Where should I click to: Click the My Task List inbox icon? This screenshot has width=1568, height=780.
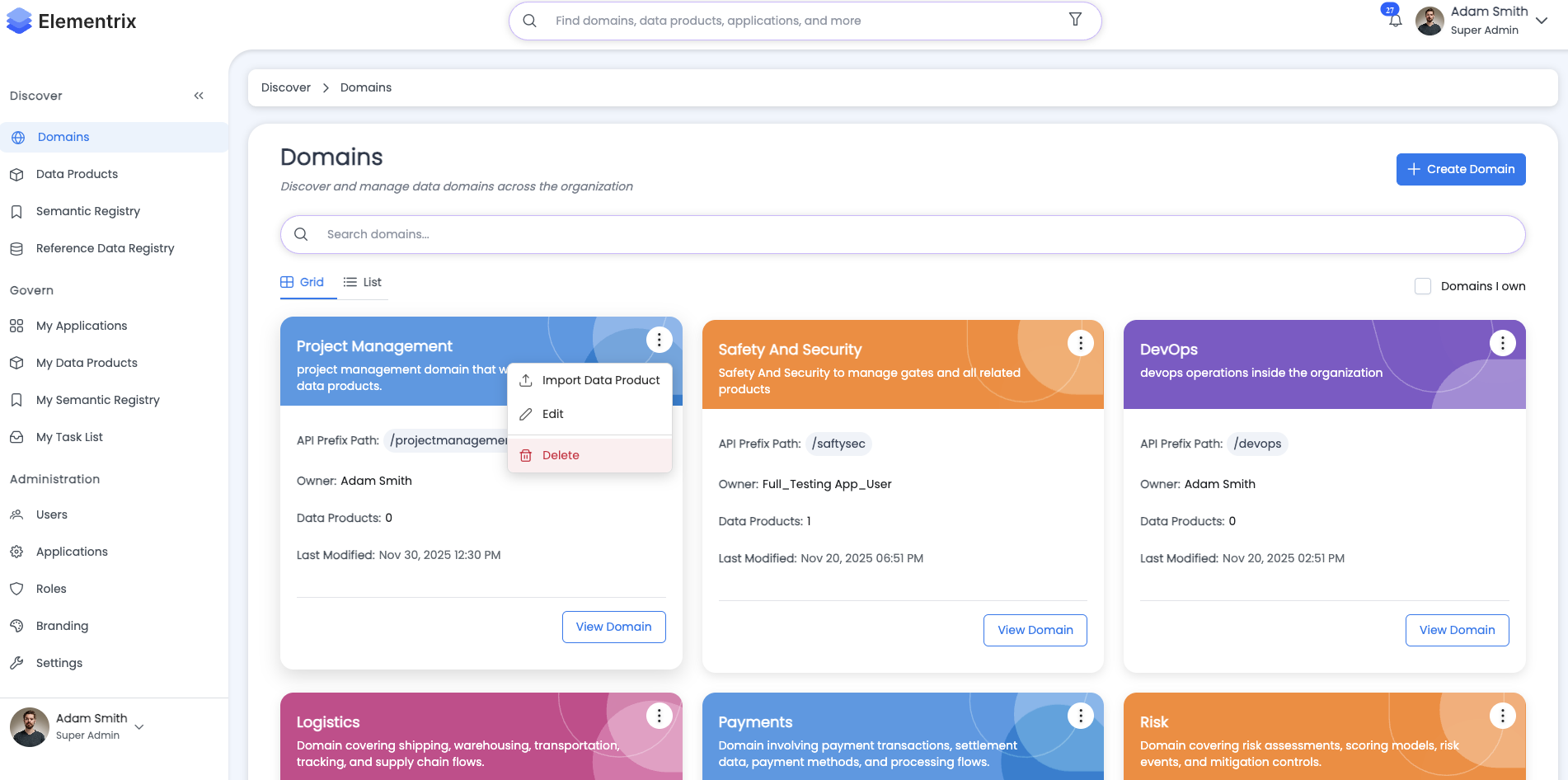tap(16, 437)
